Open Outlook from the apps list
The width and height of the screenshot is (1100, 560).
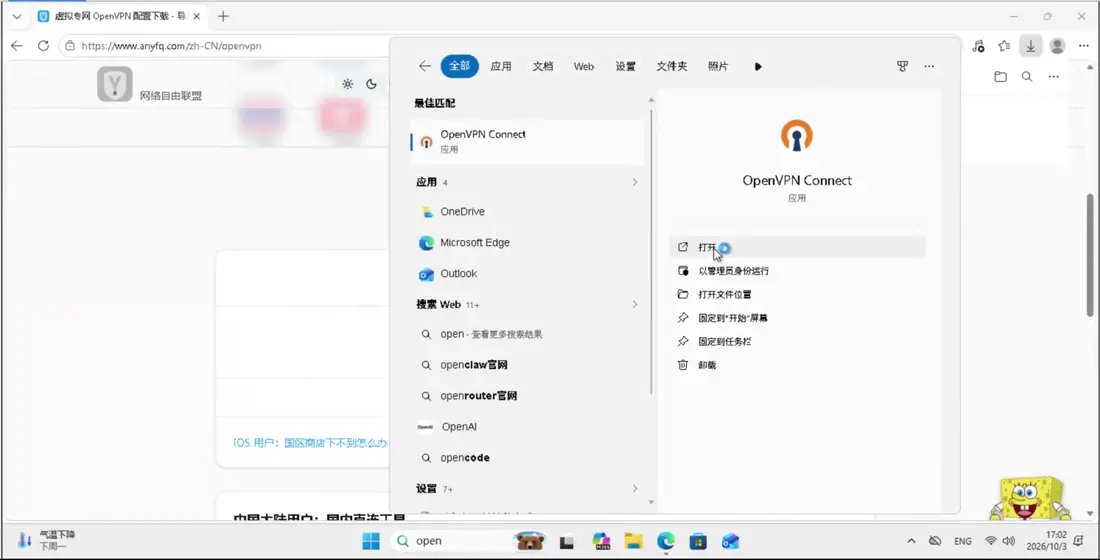tap(526, 274)
